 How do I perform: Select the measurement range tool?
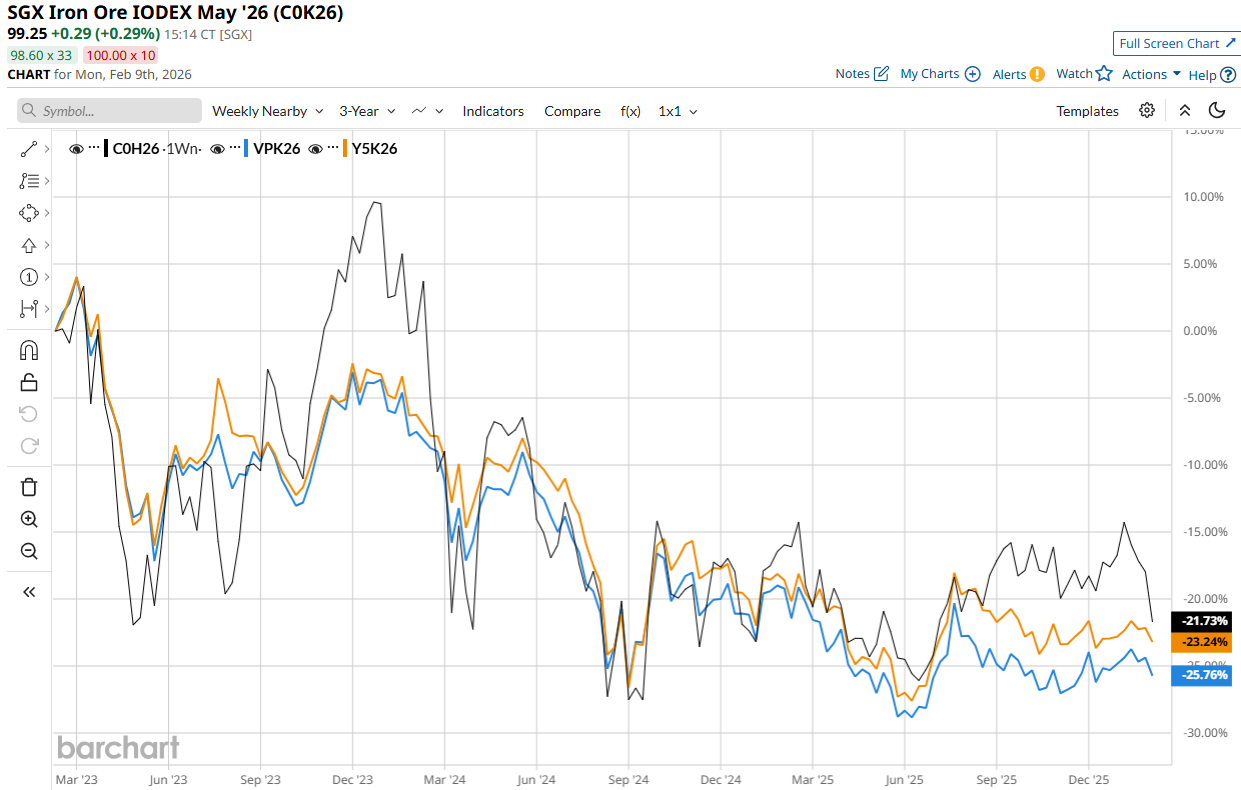point(28,309)
